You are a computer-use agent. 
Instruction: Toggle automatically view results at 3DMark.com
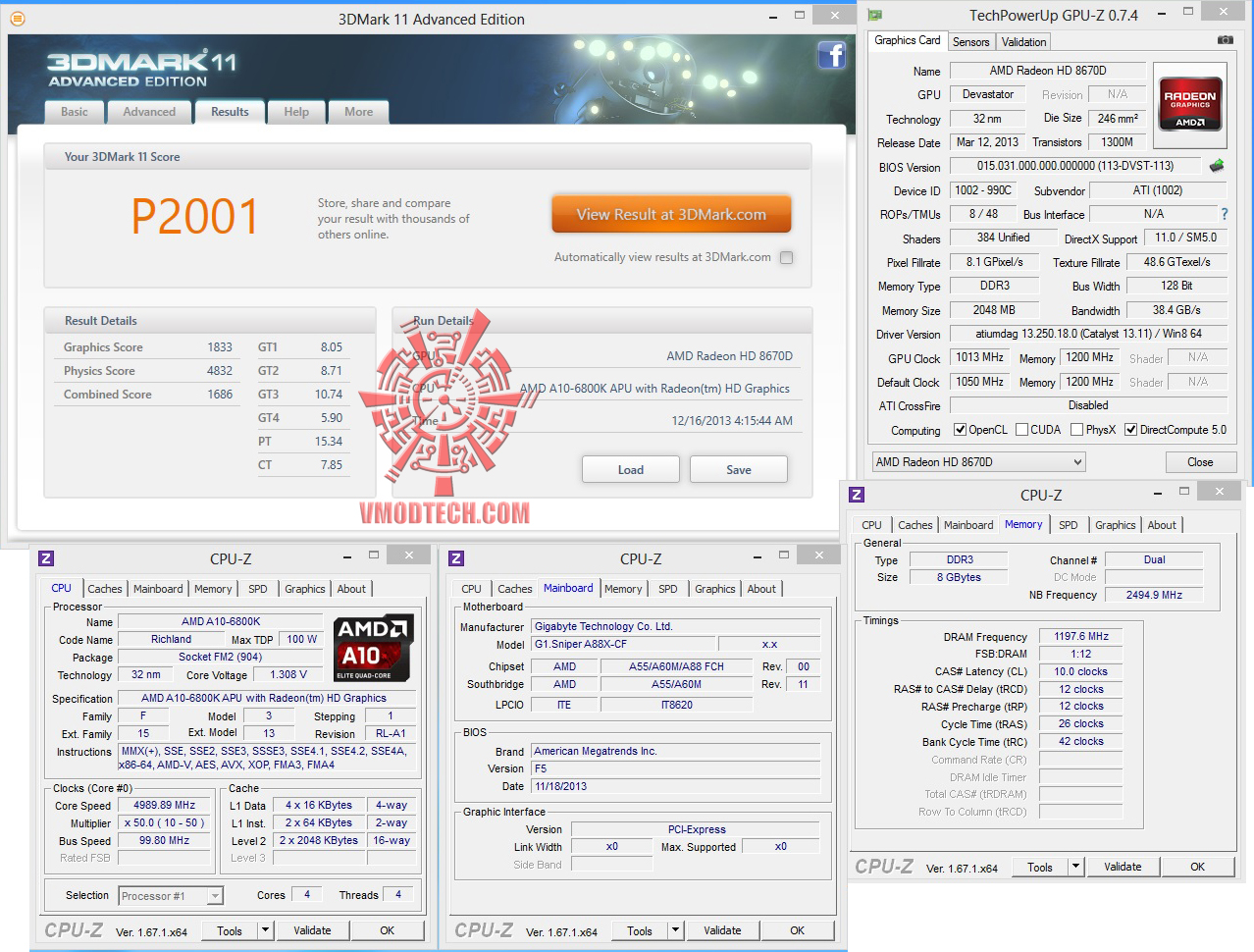786,258
